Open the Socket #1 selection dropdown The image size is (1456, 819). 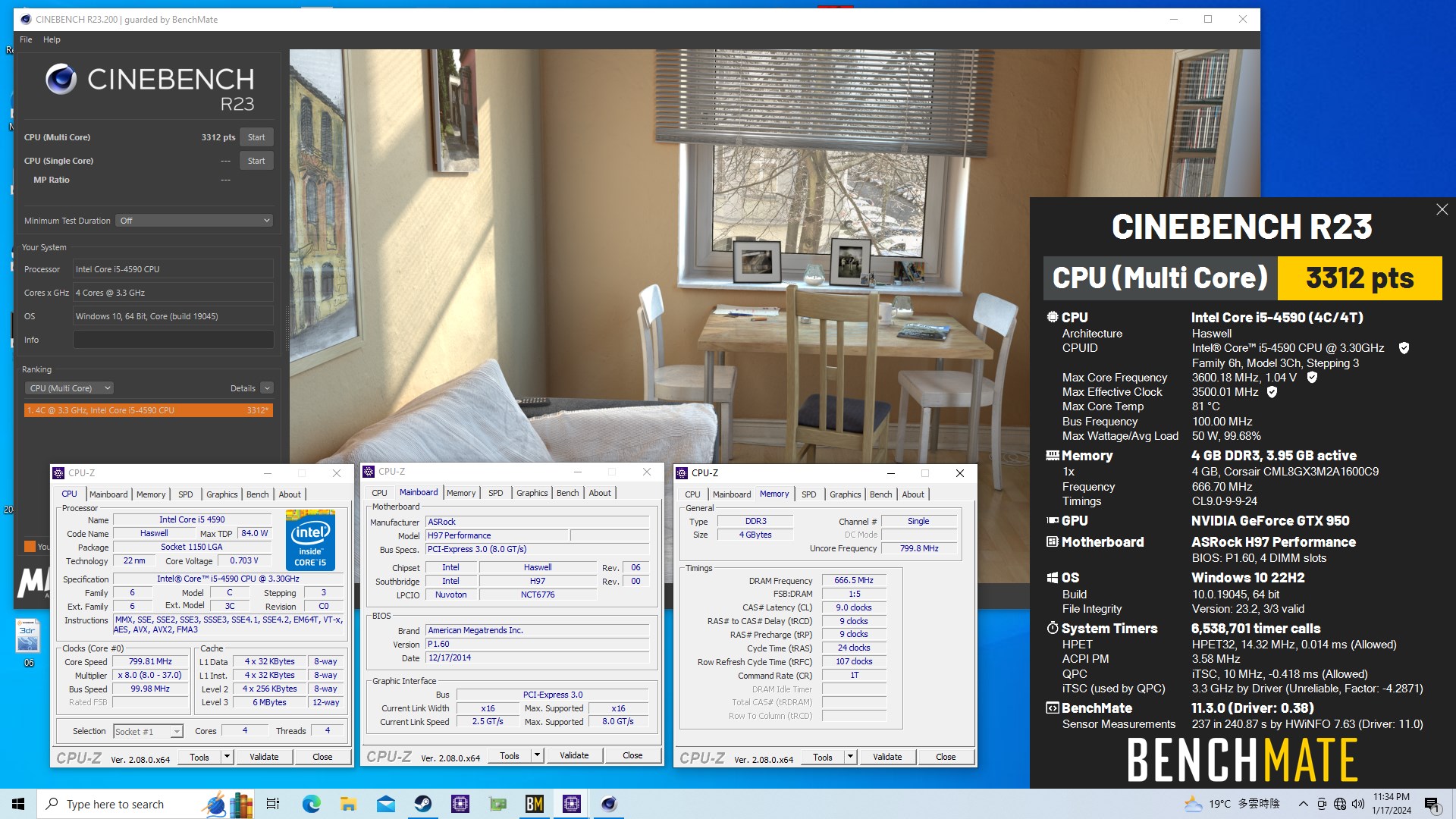(149, 731)
